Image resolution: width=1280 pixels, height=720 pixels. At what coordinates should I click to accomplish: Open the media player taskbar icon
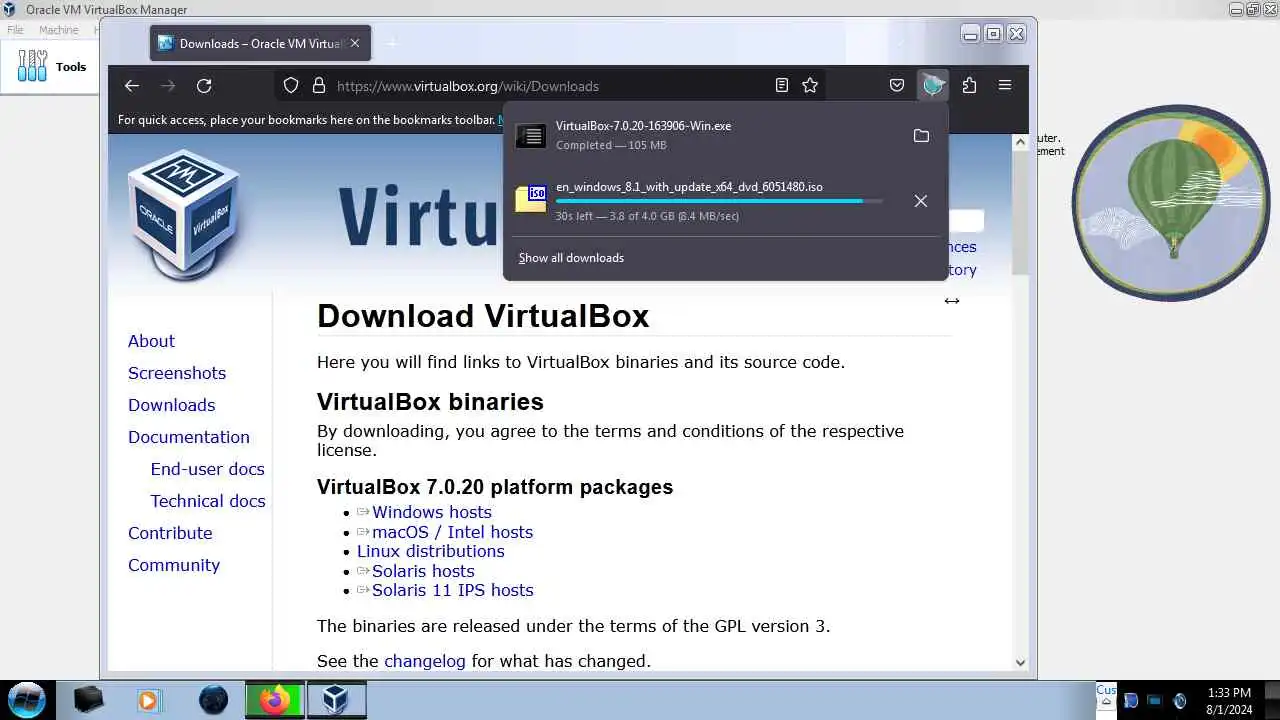click(148, 700)
